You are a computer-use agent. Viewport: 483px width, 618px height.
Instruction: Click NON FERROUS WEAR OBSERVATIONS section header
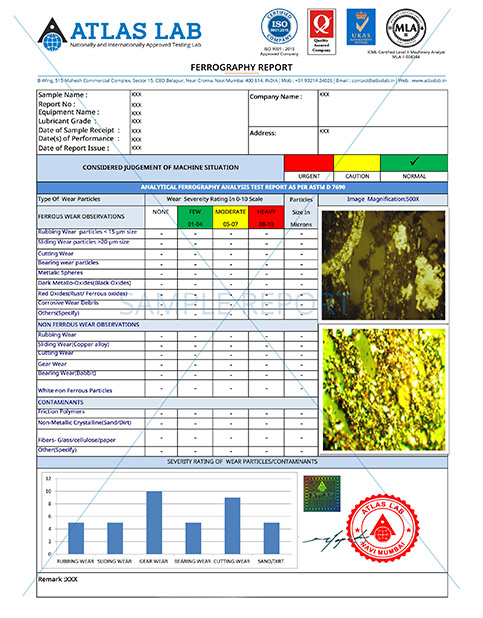pyautogui.click(x=177, y=325)
